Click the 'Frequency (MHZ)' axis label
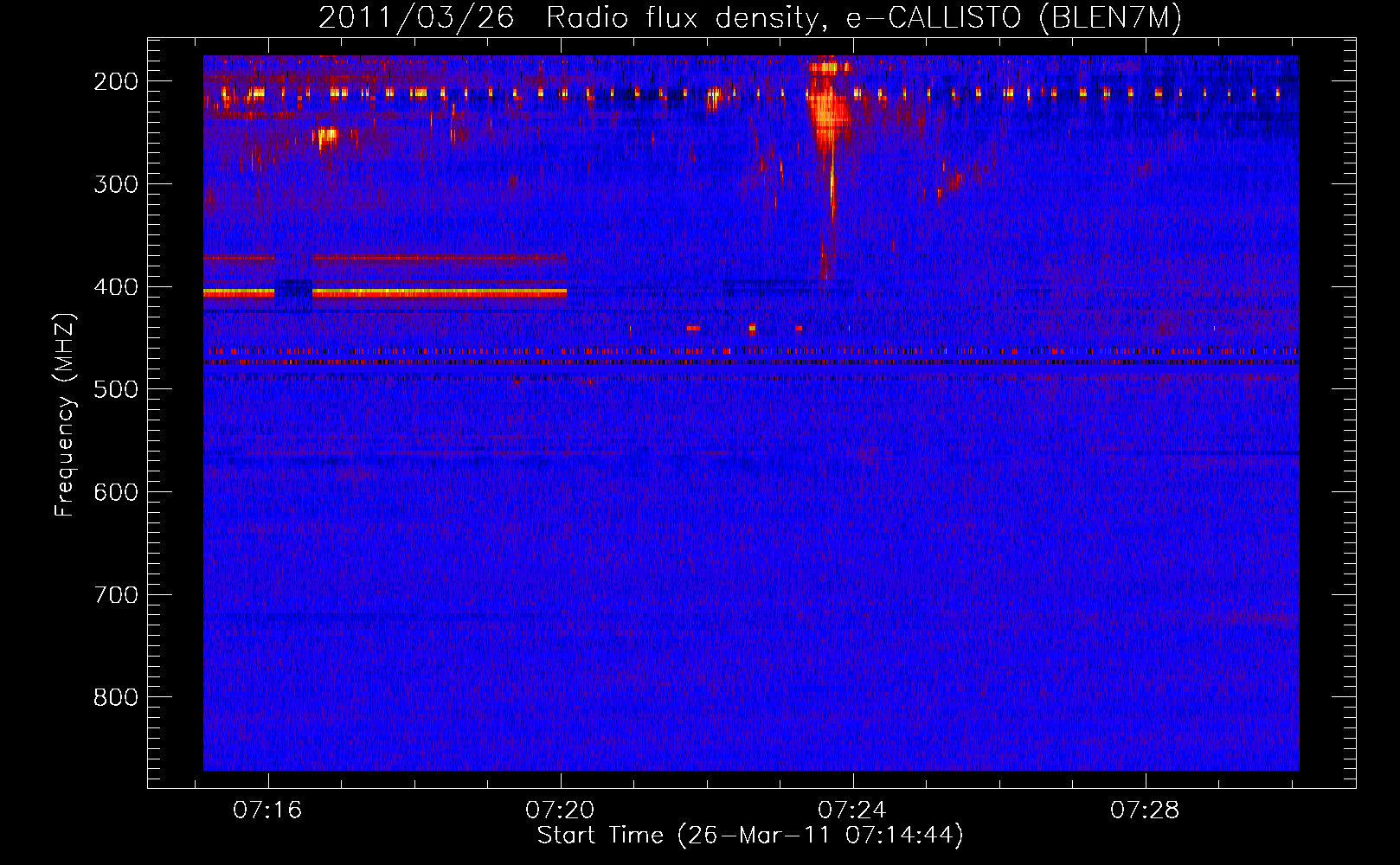The height and width of the screenshot is (865, 1400). point(65,415)
